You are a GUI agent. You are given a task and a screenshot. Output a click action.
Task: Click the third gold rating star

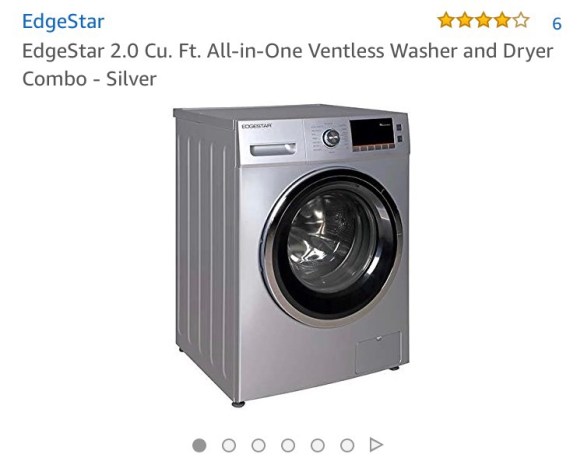click(x=483, y=20)
